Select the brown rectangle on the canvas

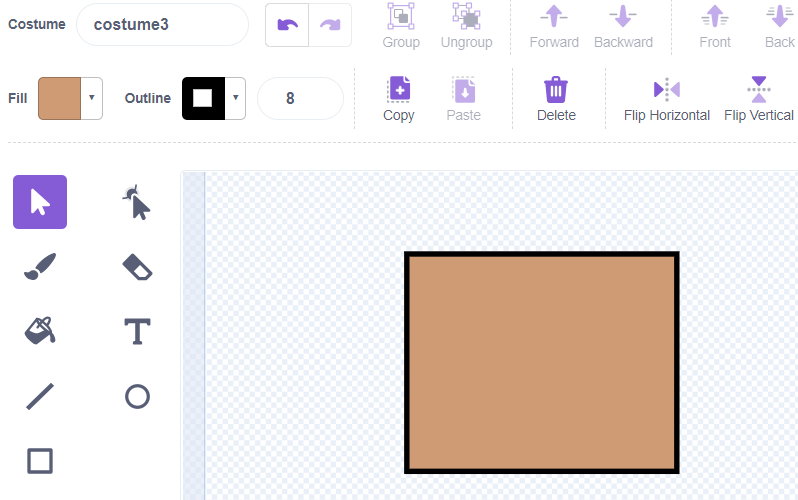pos(542,363)
